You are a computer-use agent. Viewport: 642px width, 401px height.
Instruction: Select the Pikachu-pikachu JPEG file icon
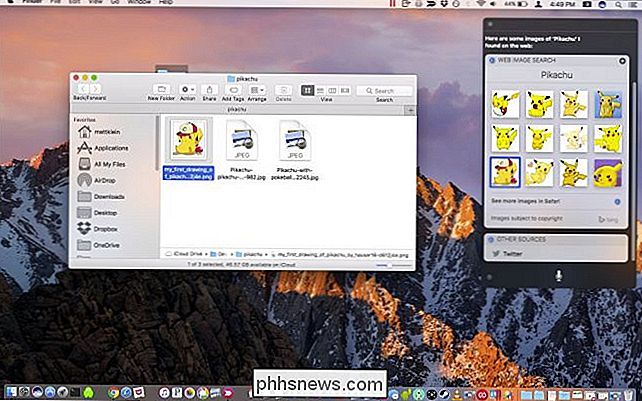242,140
